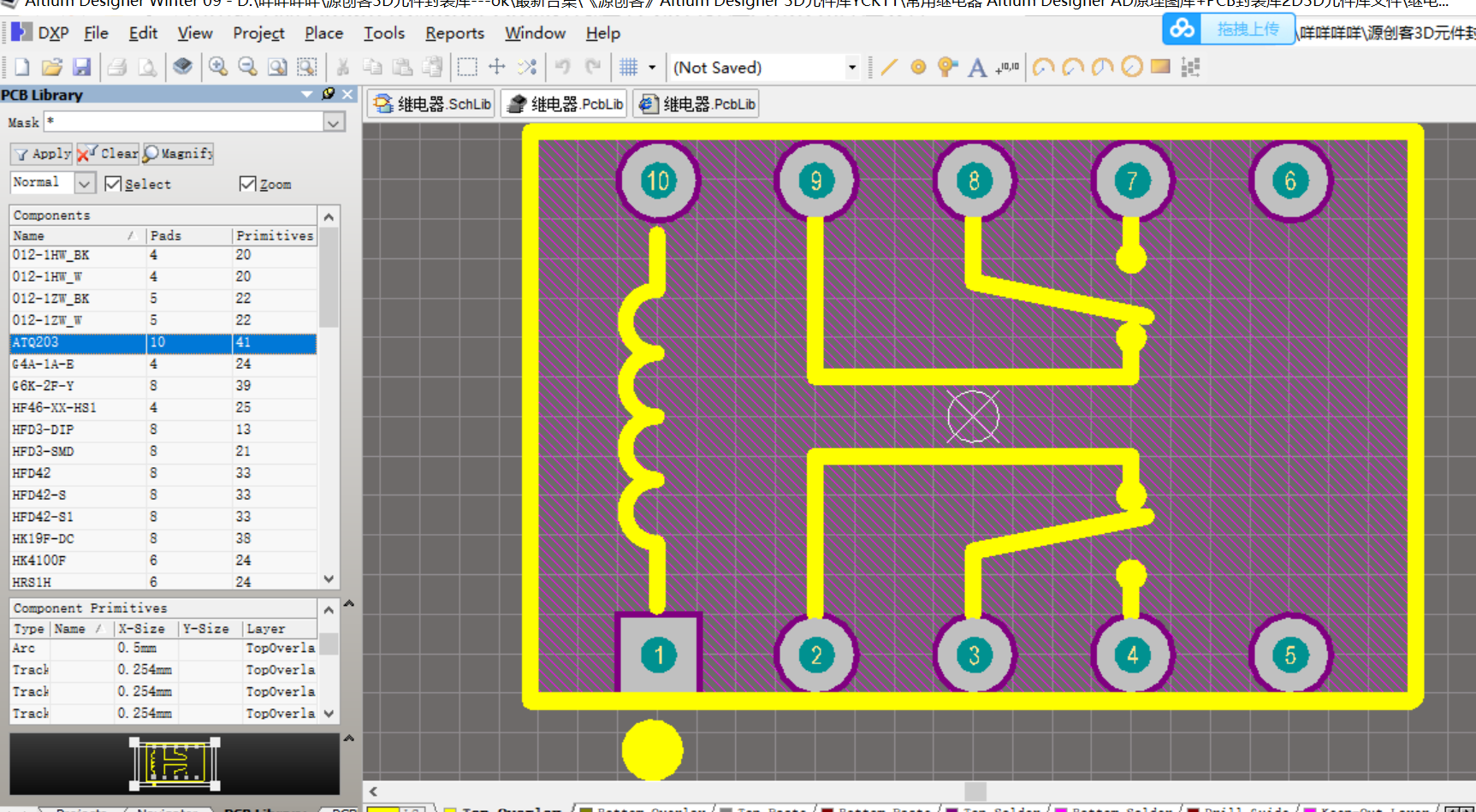1476x812 pixels.
Task: Click the Components list scrollbar thumb
Action: coord(329,277)
